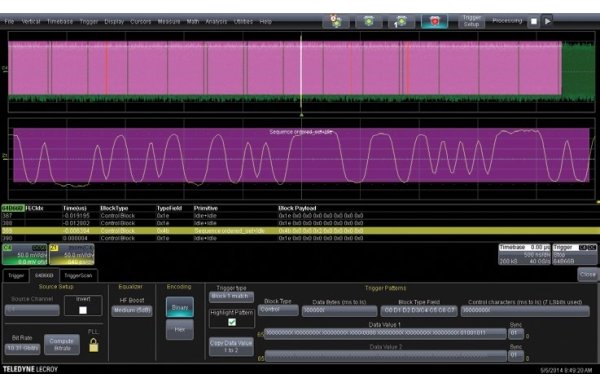Open the HF Boost Medium (5dB) dropdown

pyautogui.click(x=132, y=310)
